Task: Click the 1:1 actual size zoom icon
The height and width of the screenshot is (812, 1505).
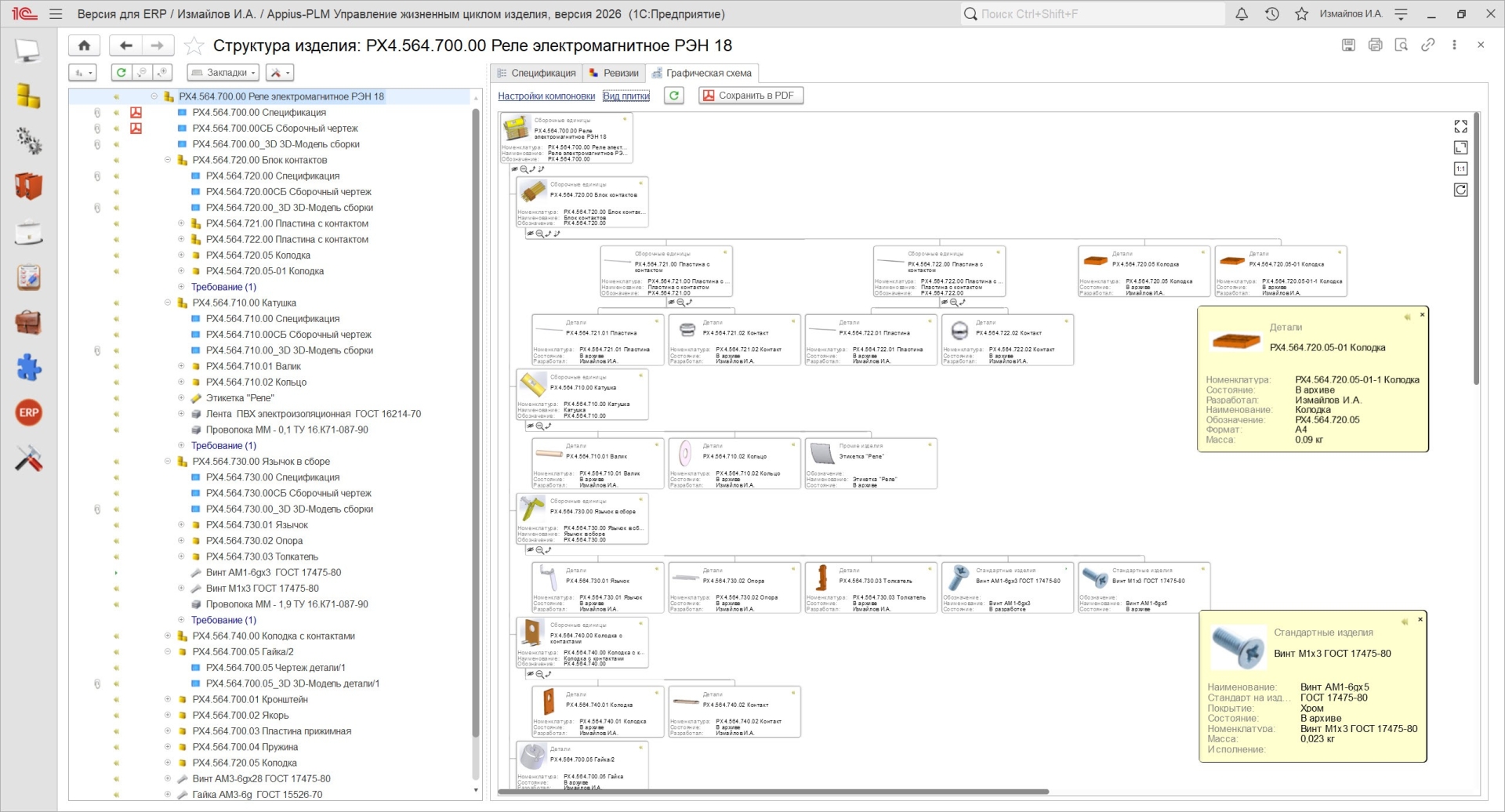Action: 1460,169
